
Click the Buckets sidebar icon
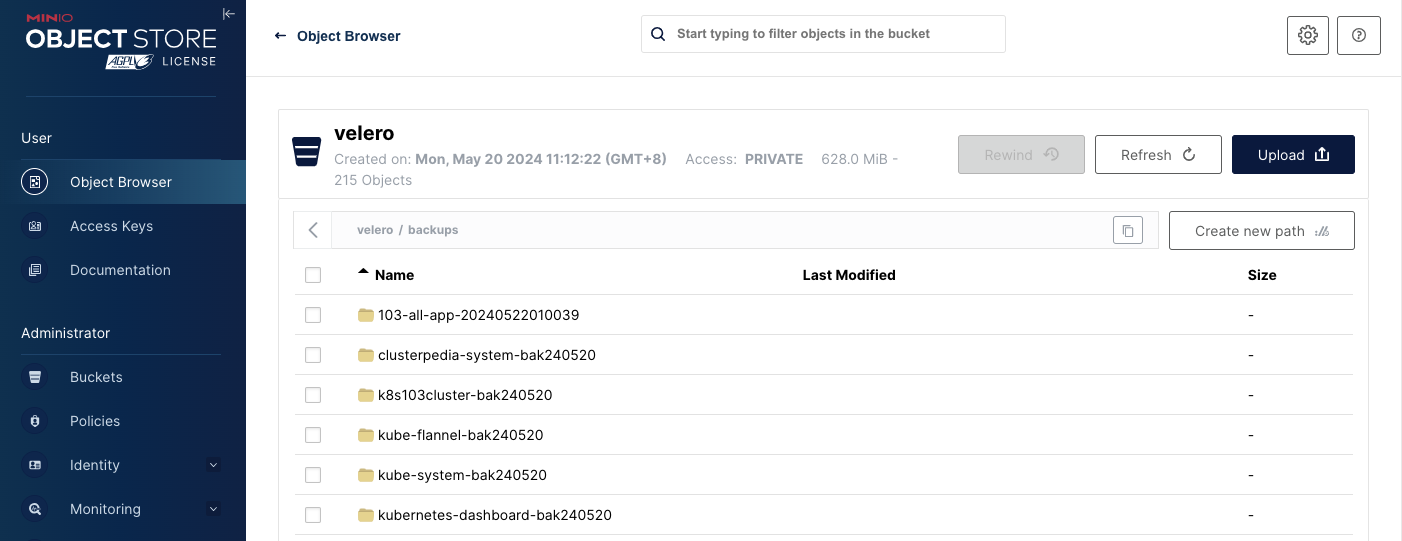[35, 377]
